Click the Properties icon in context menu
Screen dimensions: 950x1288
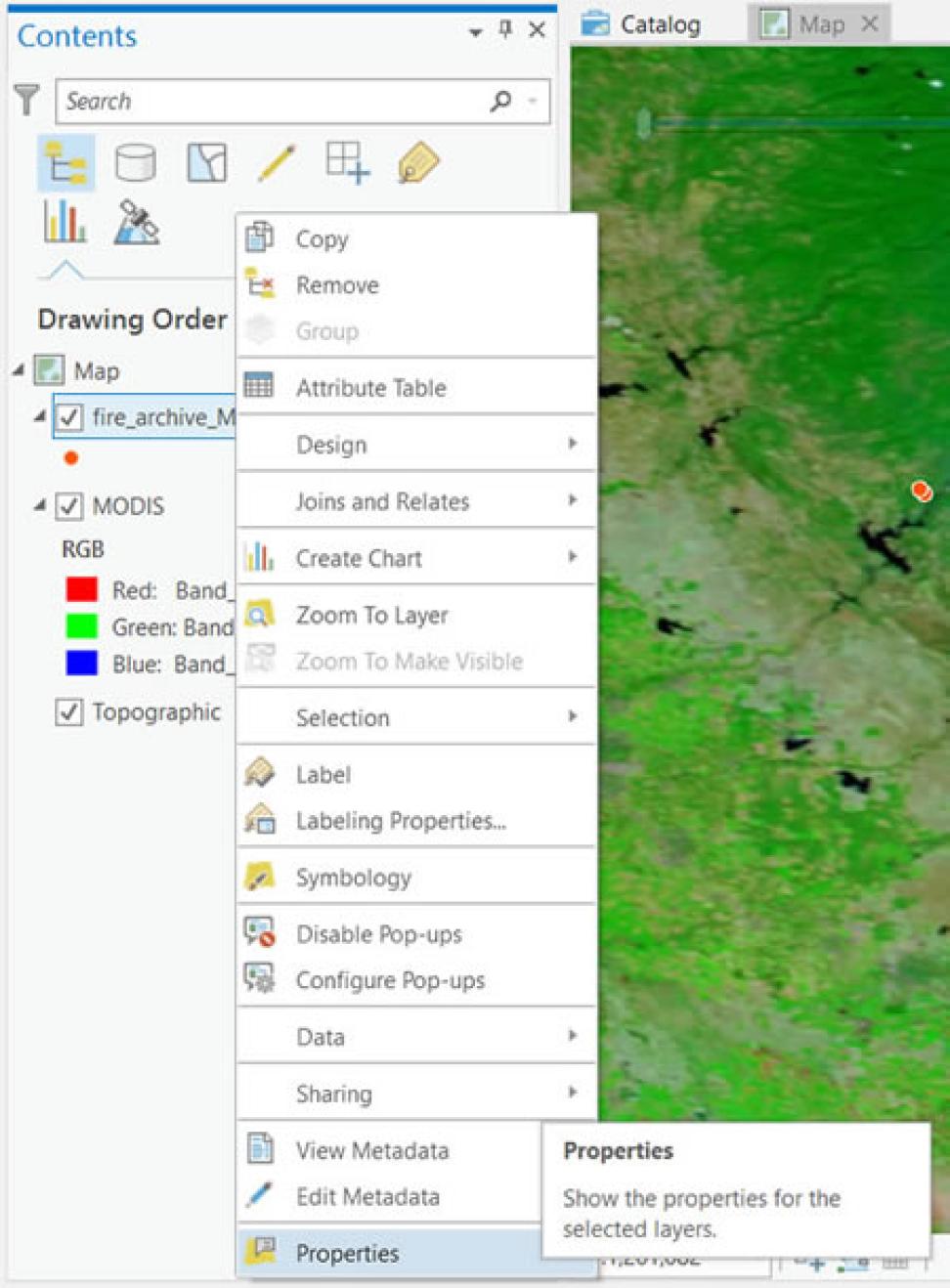click(x=259, y=1252)
